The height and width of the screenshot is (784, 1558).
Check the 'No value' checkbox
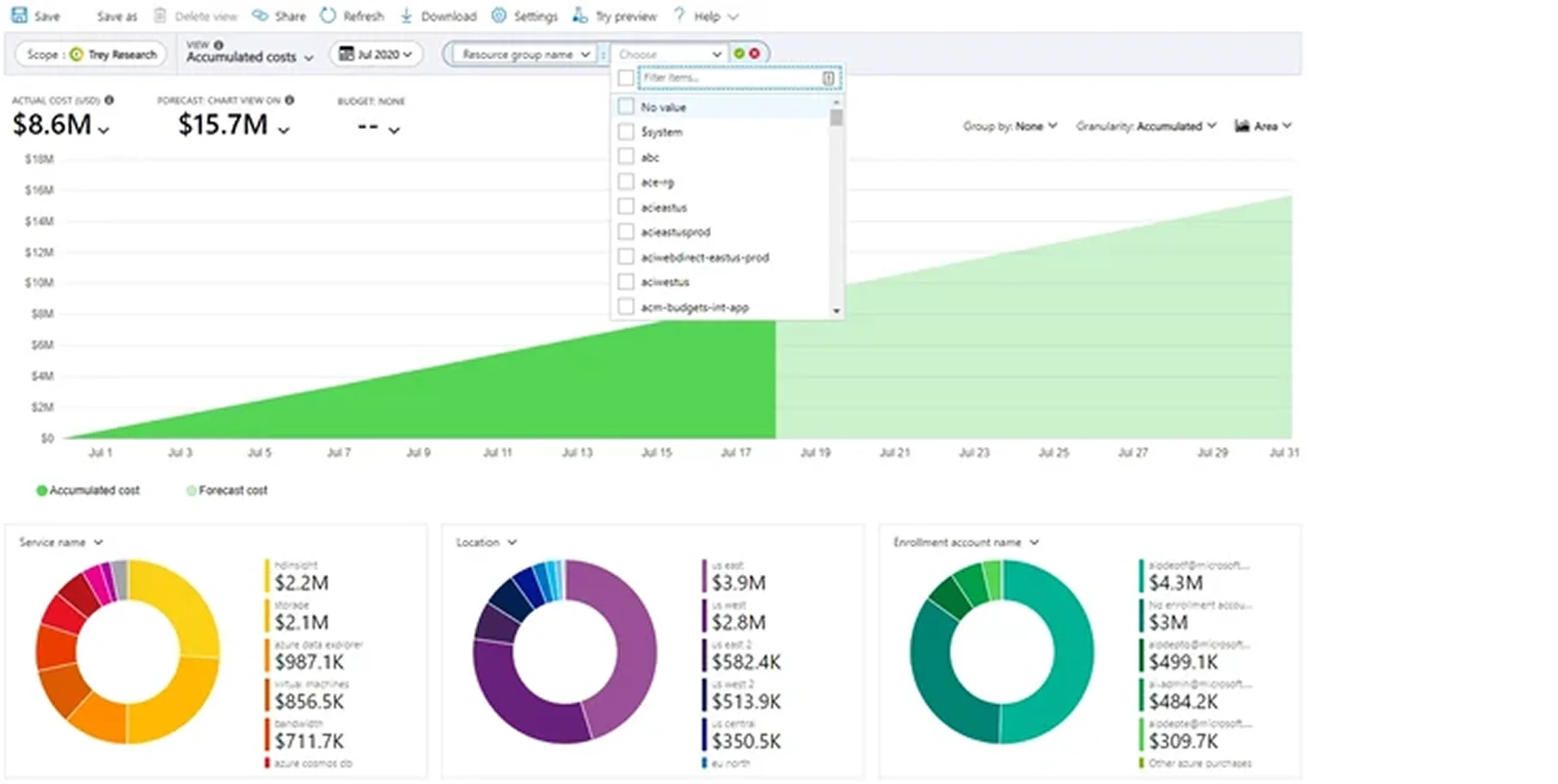(626, 107)
